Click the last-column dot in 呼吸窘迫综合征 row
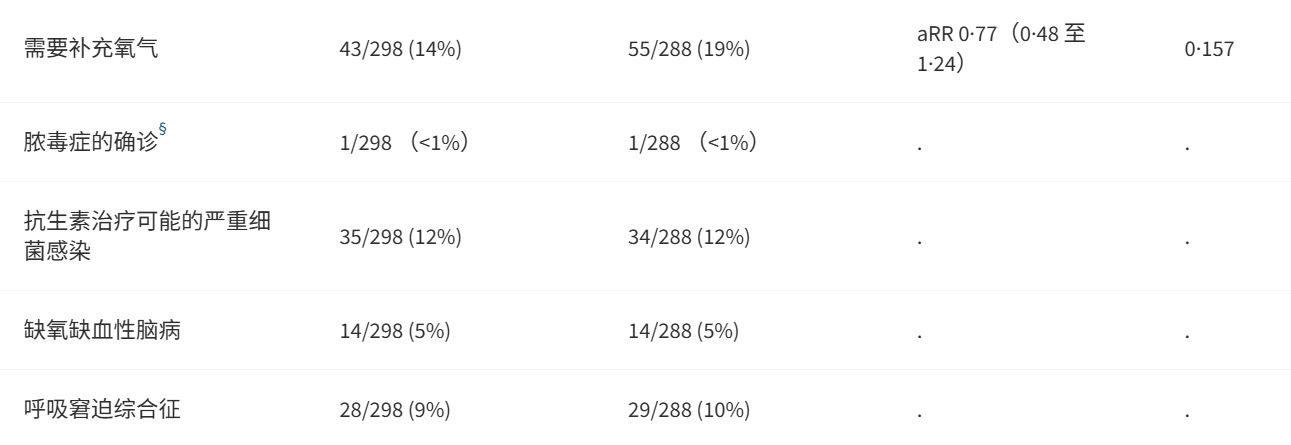The height and width of the screenshot is (445, 1291). (x=1186, y=413)
